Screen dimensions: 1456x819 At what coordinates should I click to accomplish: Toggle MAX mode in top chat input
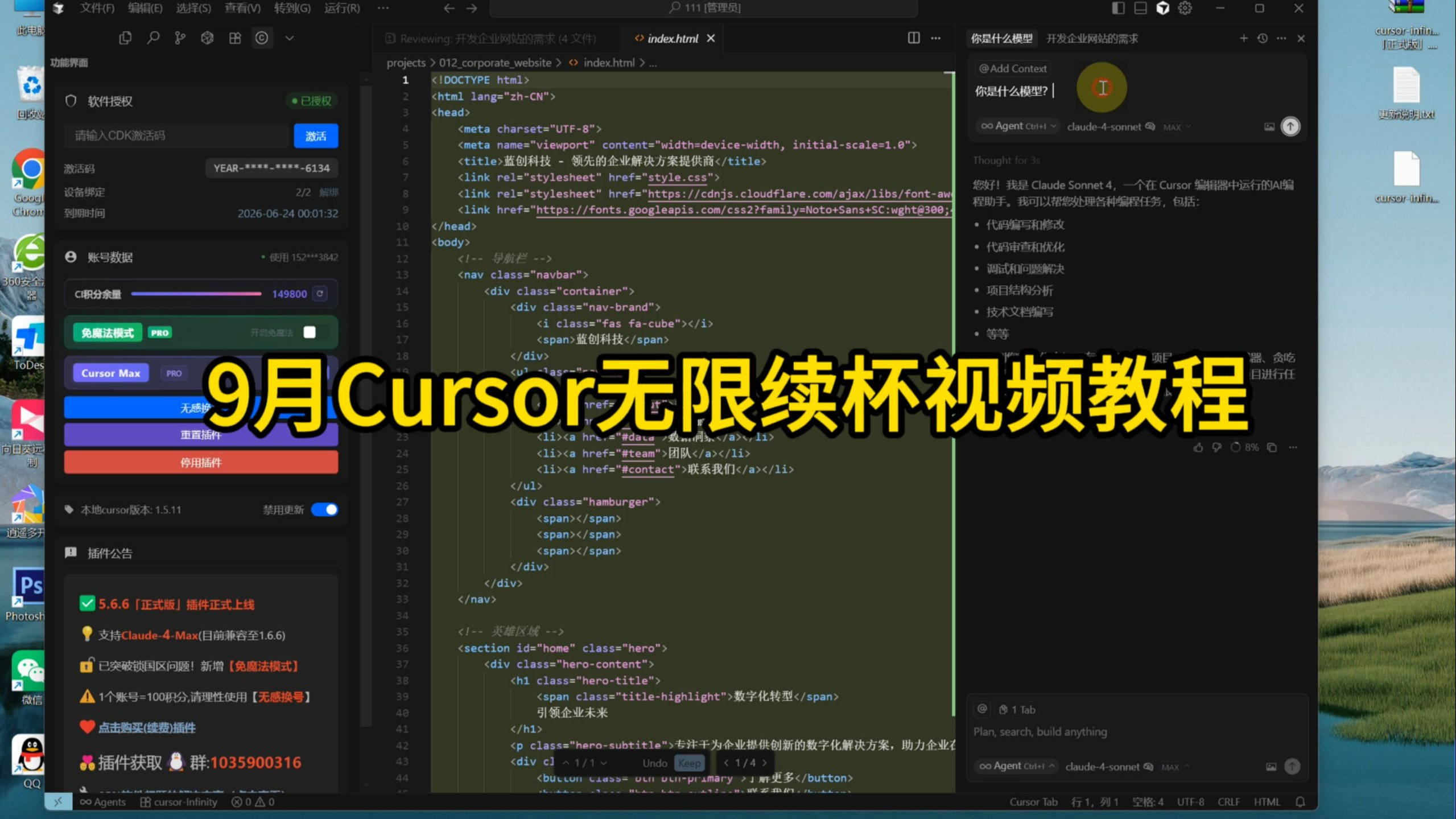[1177, 127]
